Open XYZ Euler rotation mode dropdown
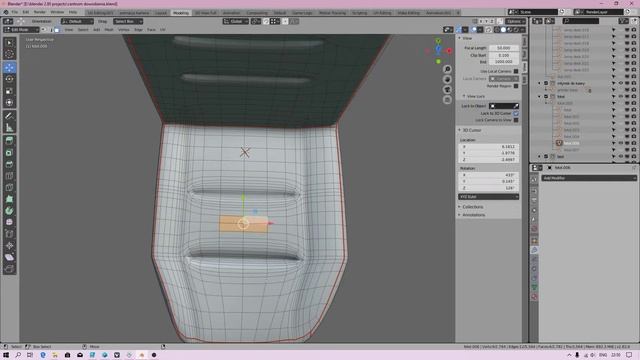Viewport: 640px width, 360px height. tap(489, 197)
